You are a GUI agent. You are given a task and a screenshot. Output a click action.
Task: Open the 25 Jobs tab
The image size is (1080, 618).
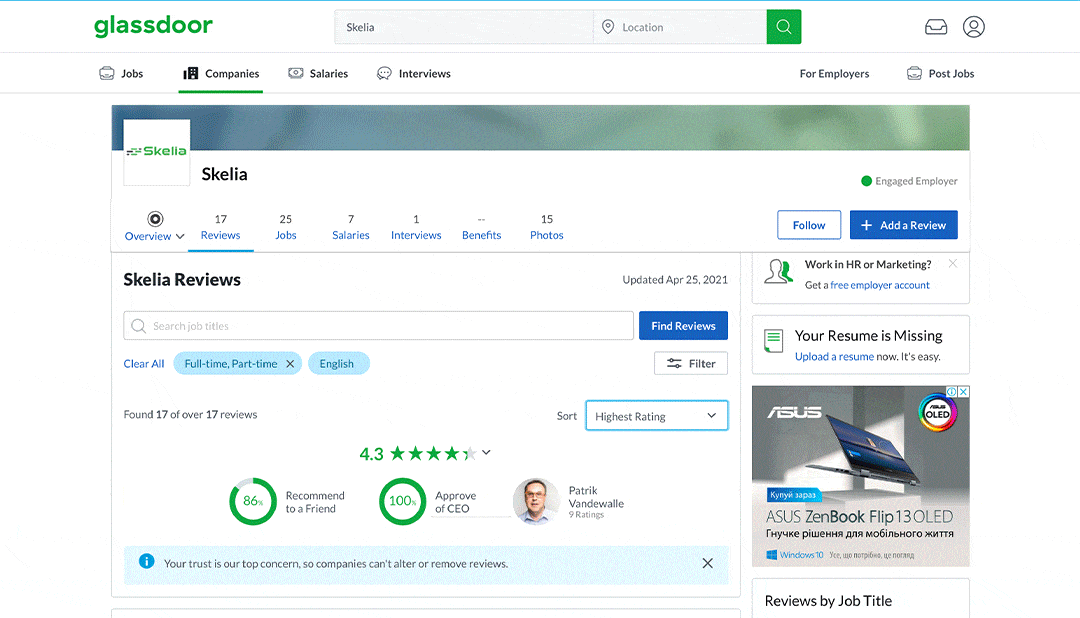286,227
